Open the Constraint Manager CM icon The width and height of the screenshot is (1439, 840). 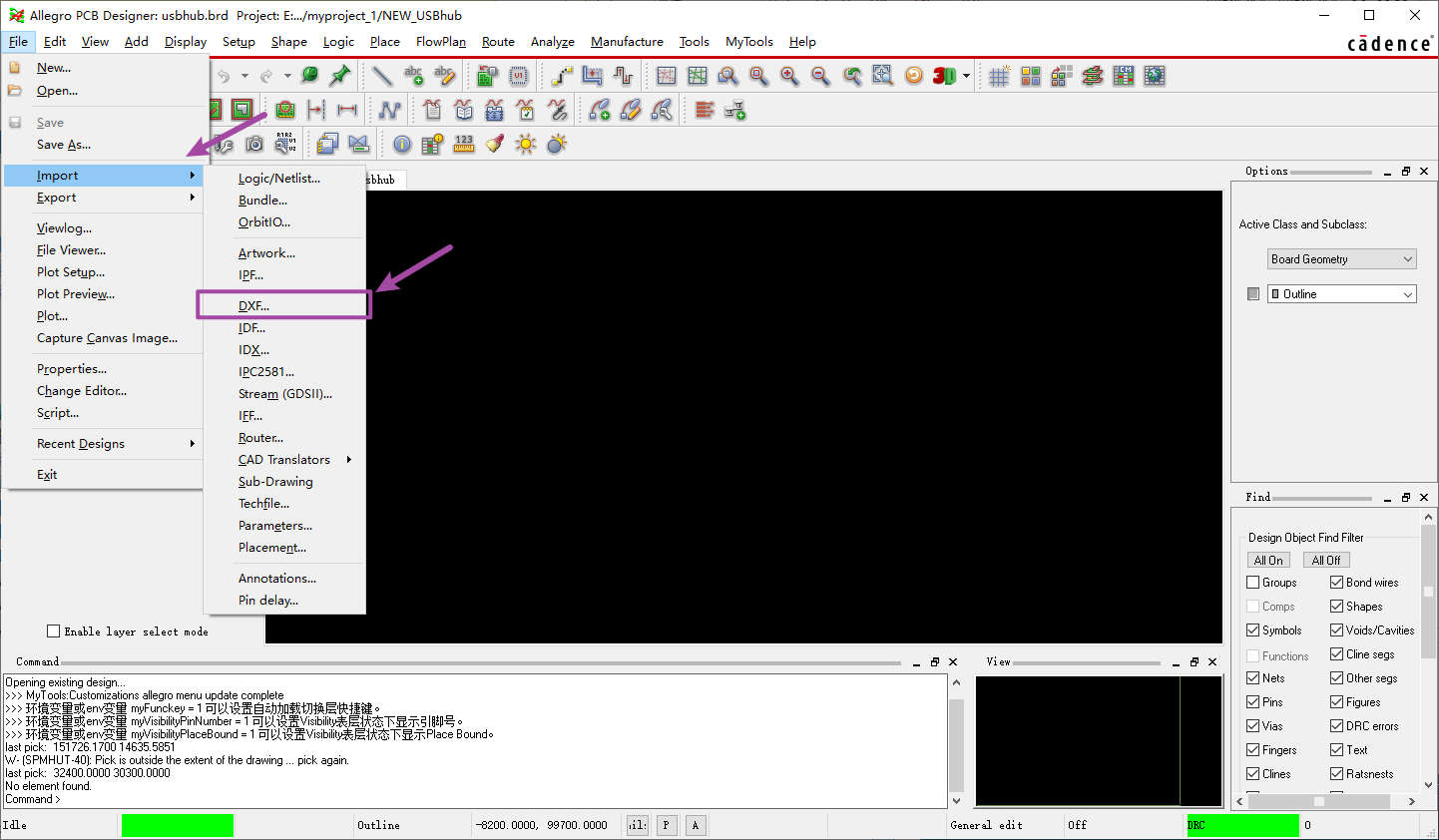coord(1123,76)
